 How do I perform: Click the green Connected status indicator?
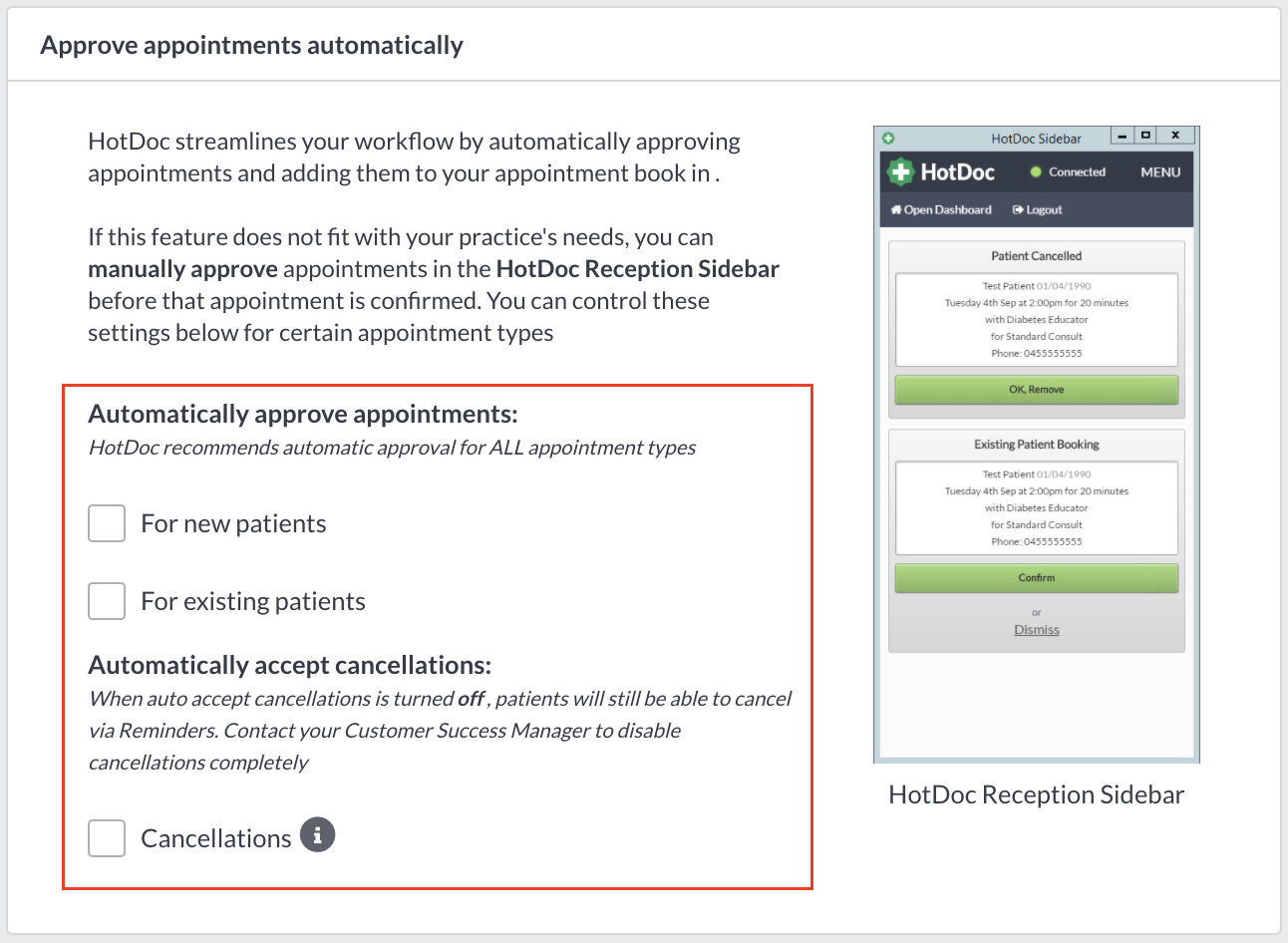pos(1036,172)
